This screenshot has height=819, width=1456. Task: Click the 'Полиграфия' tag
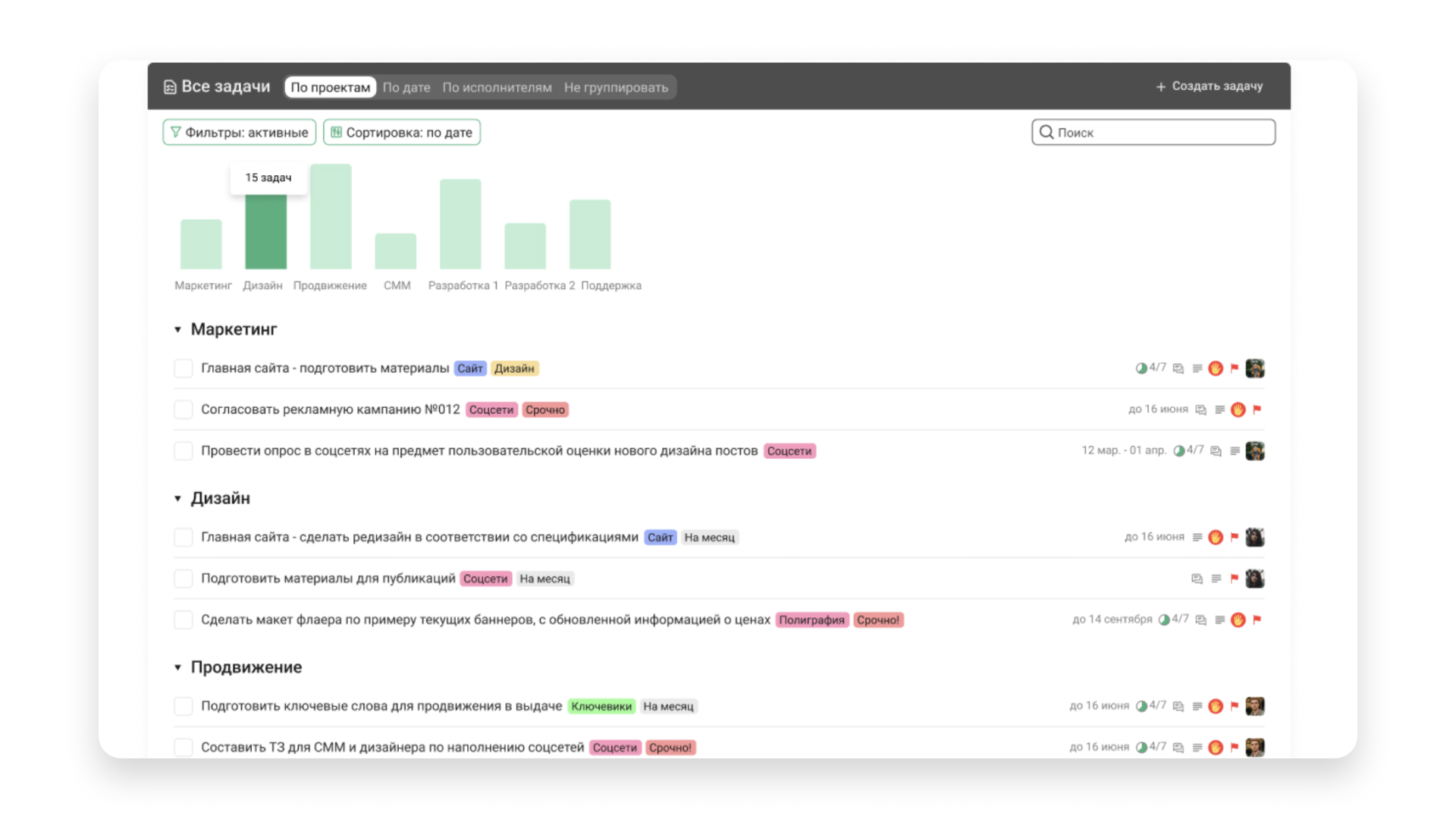coord(811,620)
